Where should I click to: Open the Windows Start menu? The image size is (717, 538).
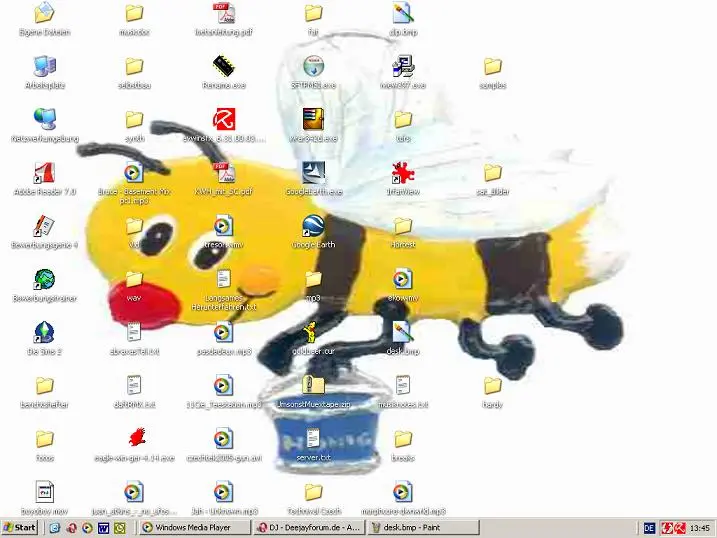(20, 527)
